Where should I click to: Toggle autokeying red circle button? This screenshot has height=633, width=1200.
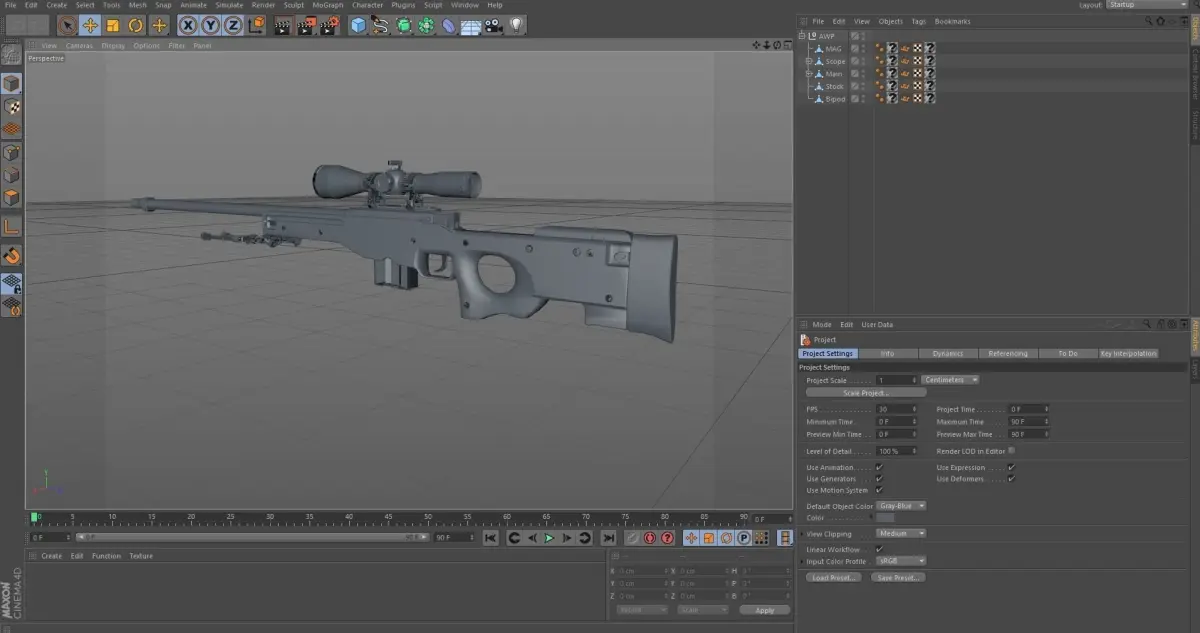point(650,538)
